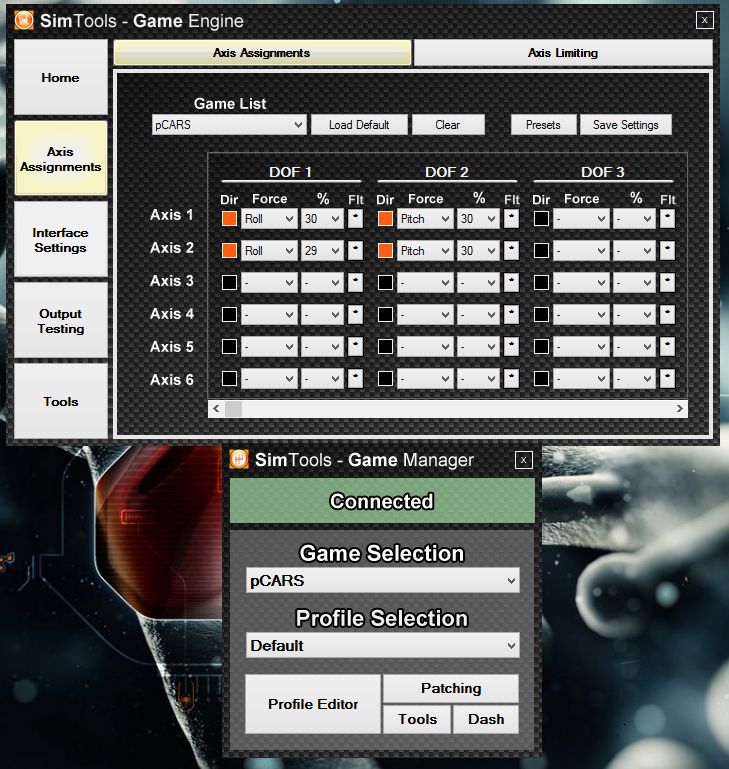The width and height of the screenshot is (729, 769).
Task: Toggle Axis 5 DOF 3 direction box
Action: [x=541, y=346]
